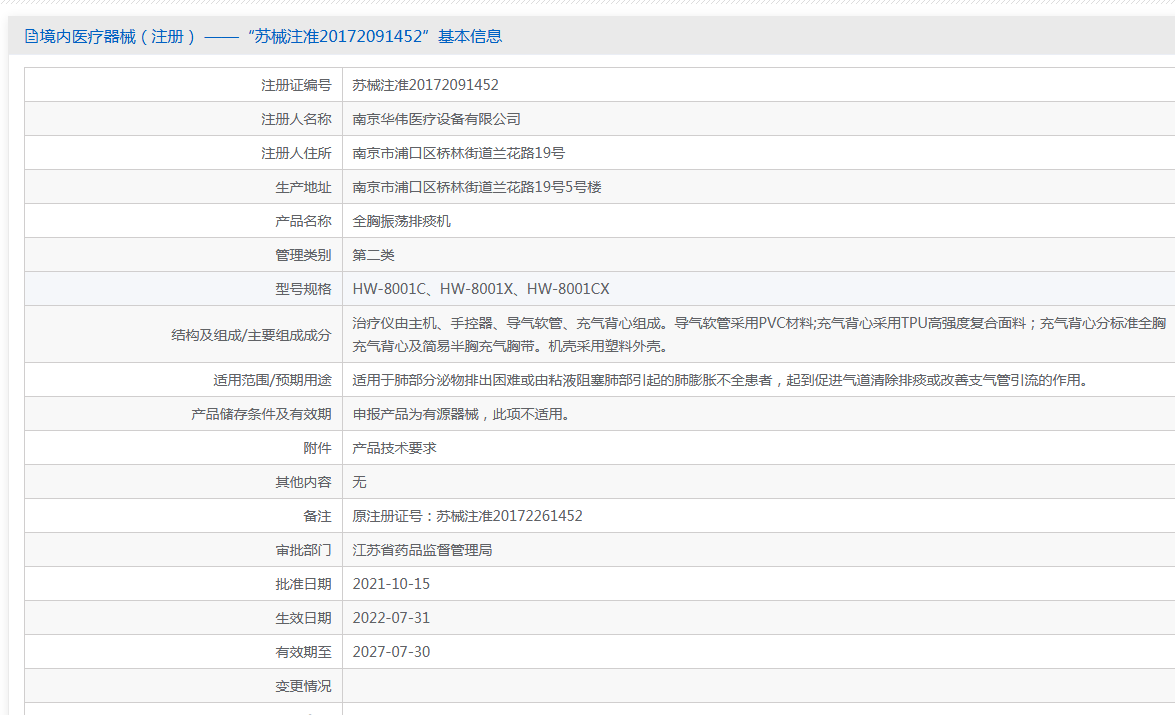The height and width of the screenshot is (715, 1175).
Task: Click the 变更情况 label
Action: [303, 686]
